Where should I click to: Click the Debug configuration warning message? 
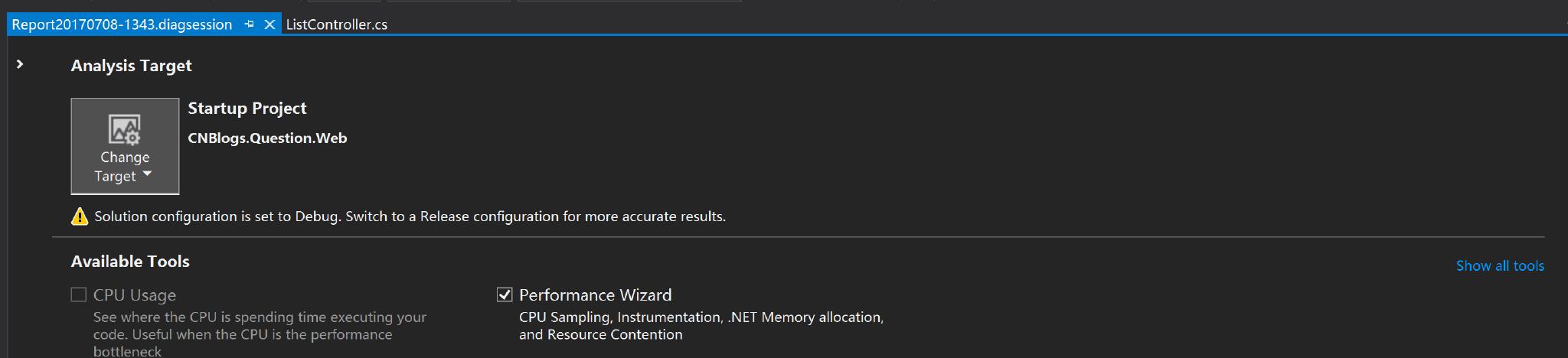[410, 216]
